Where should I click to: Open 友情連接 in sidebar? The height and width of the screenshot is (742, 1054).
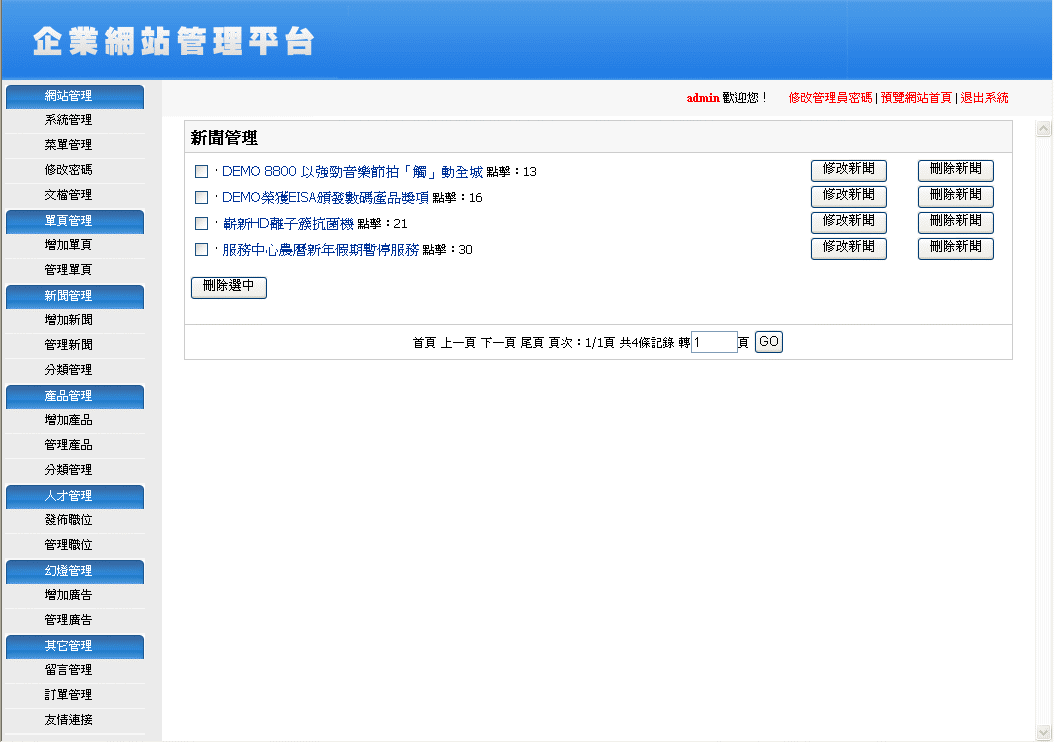pos(68,720)
